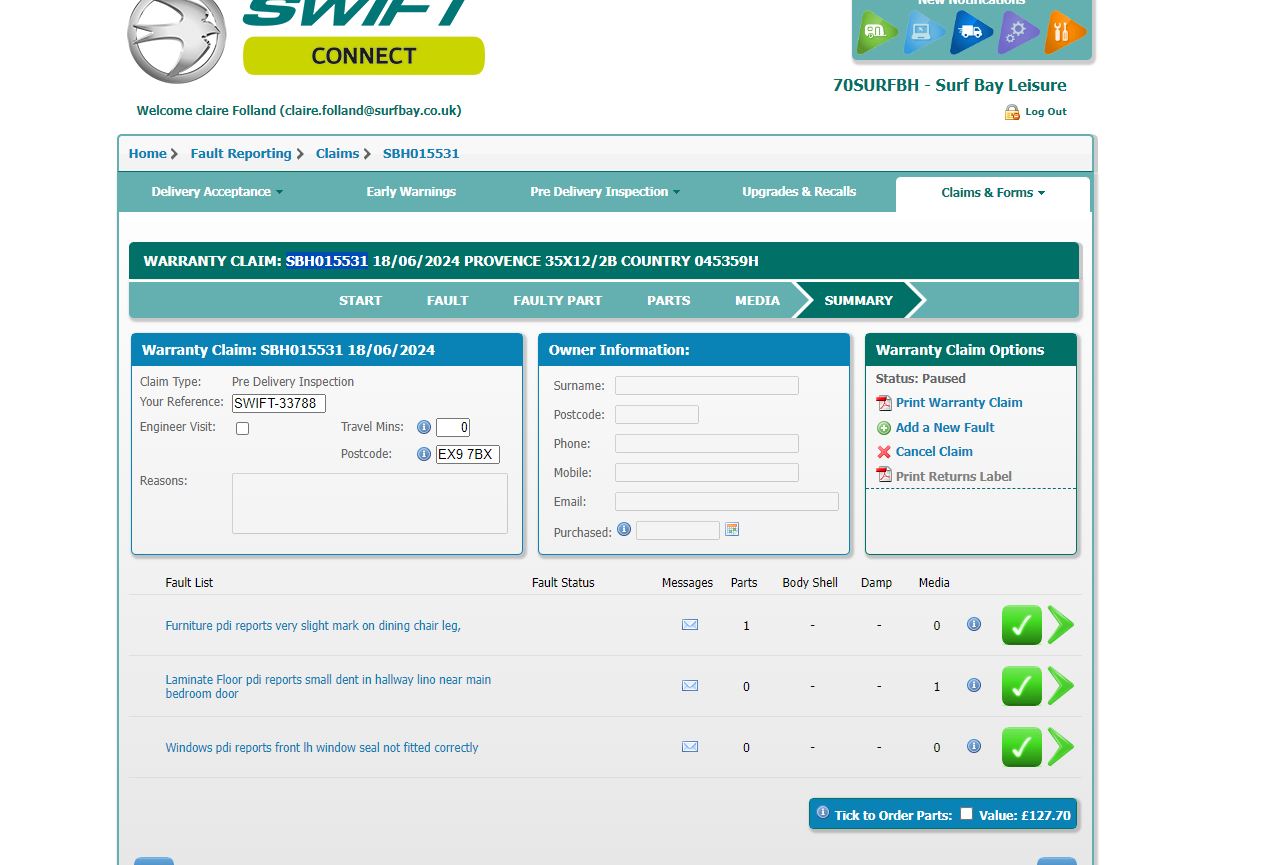Screen dimensions: 1264x865
Task: Click the Tick to Order Parts info icon
Action: click(x=823, y=812)
